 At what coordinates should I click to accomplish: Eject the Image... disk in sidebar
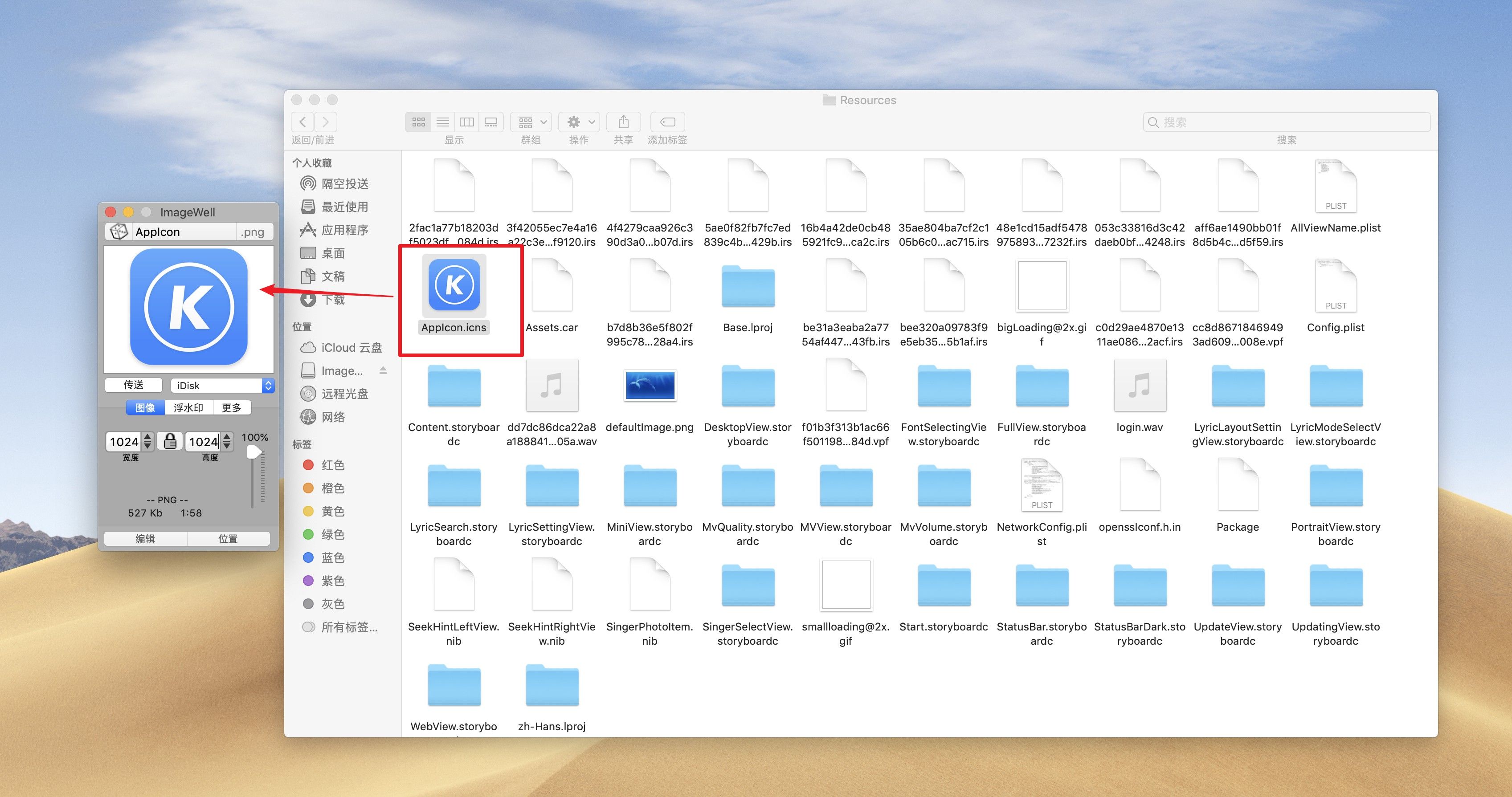[x=383, y=370]
